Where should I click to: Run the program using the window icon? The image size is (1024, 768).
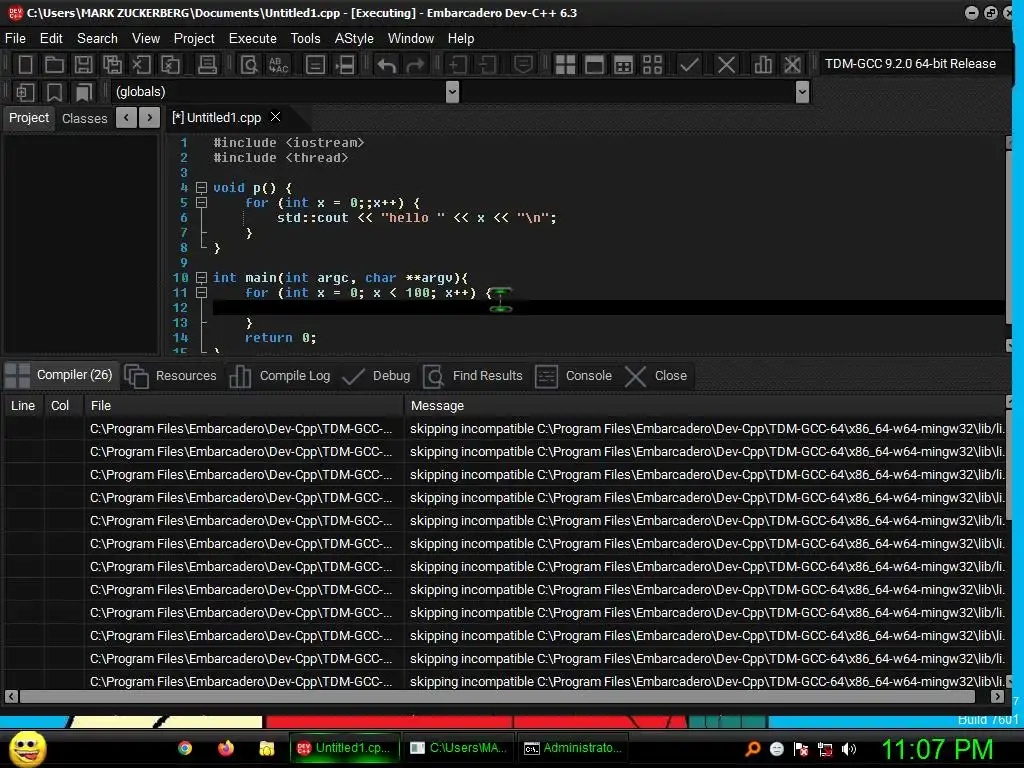594,65
